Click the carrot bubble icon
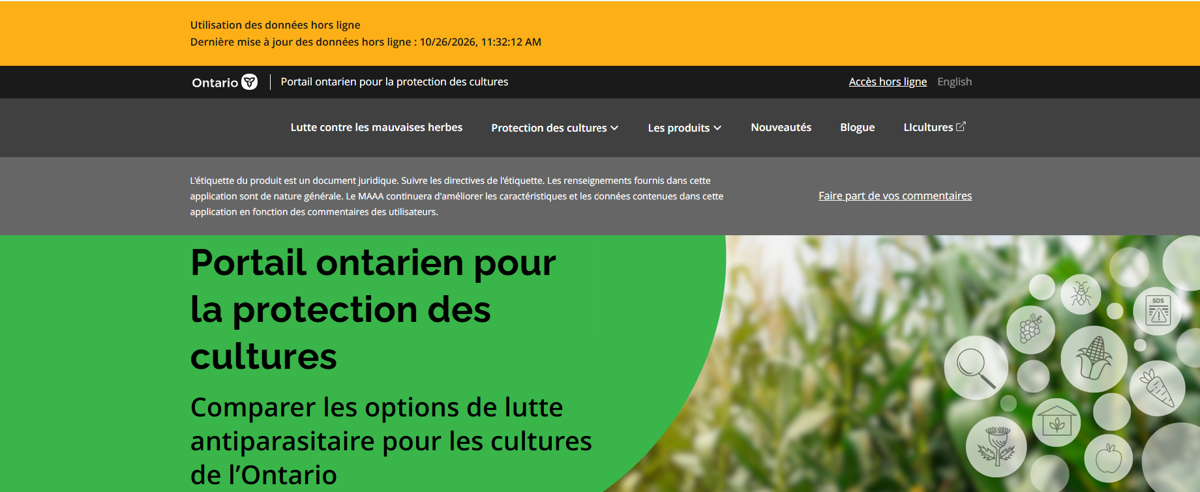 click(x=1158, y=388)
